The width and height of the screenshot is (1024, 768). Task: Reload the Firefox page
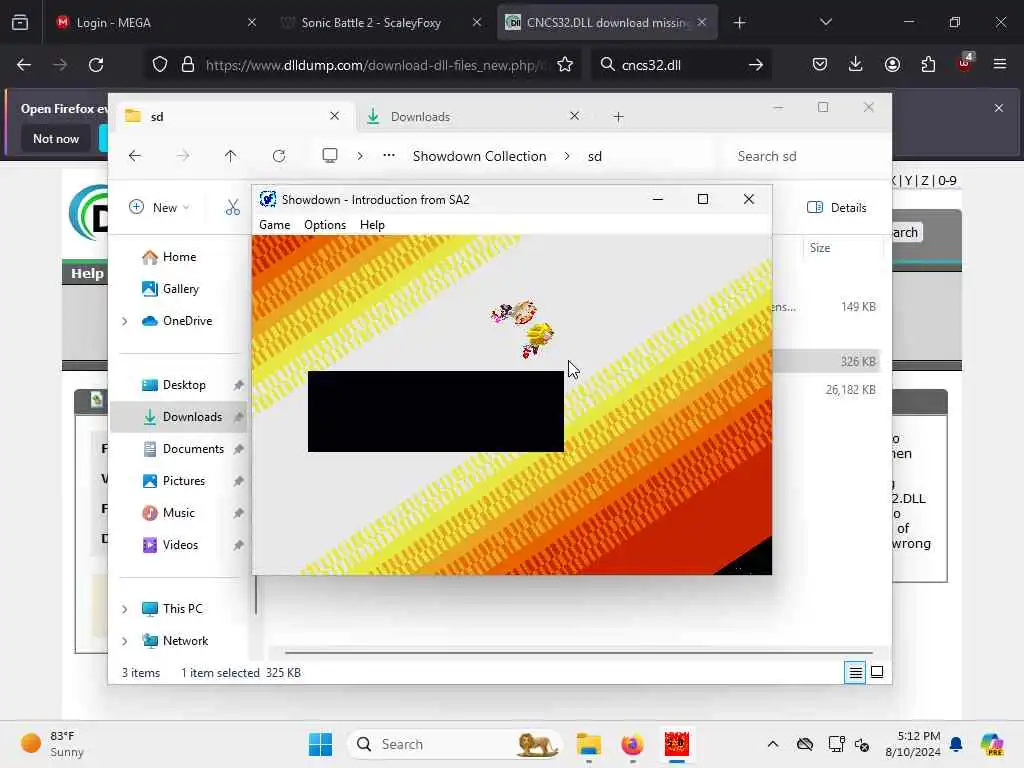coord(96,65)
